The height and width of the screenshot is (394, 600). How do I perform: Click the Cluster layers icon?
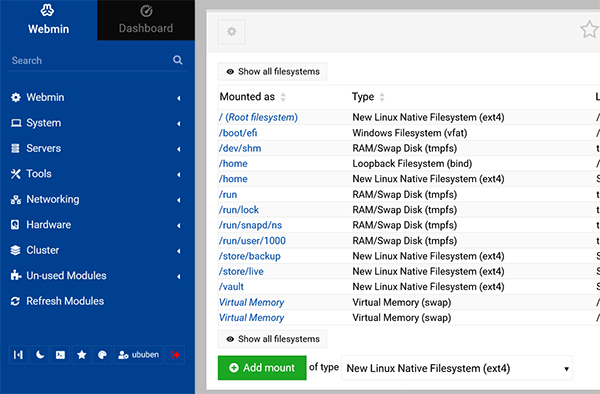coord(15,251)
